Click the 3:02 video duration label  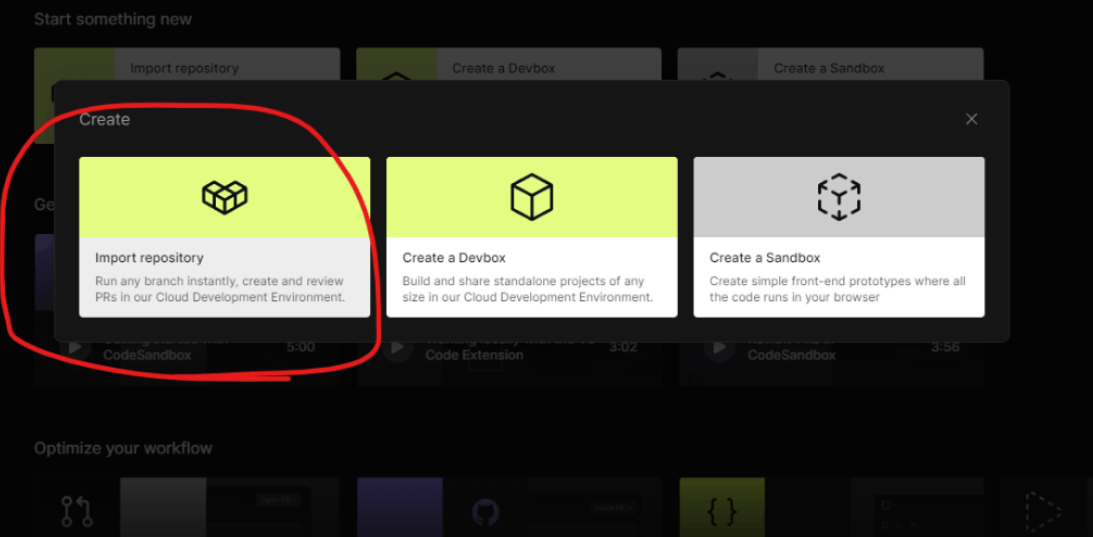coord(622,347)
